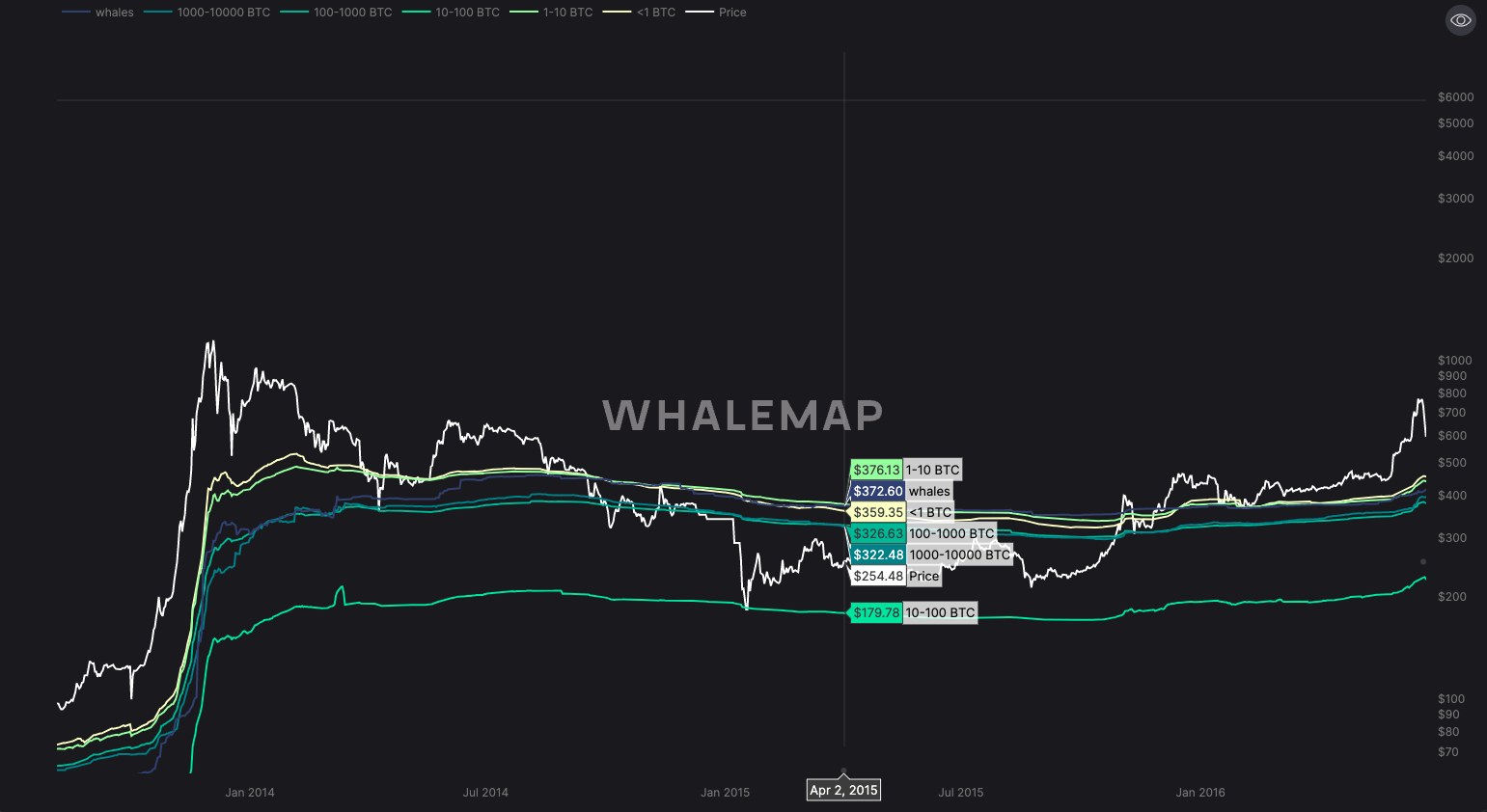Viewport: 1487px width, 812px height.
Task: Toggle the Price legend series
Action: click(716, 13)
